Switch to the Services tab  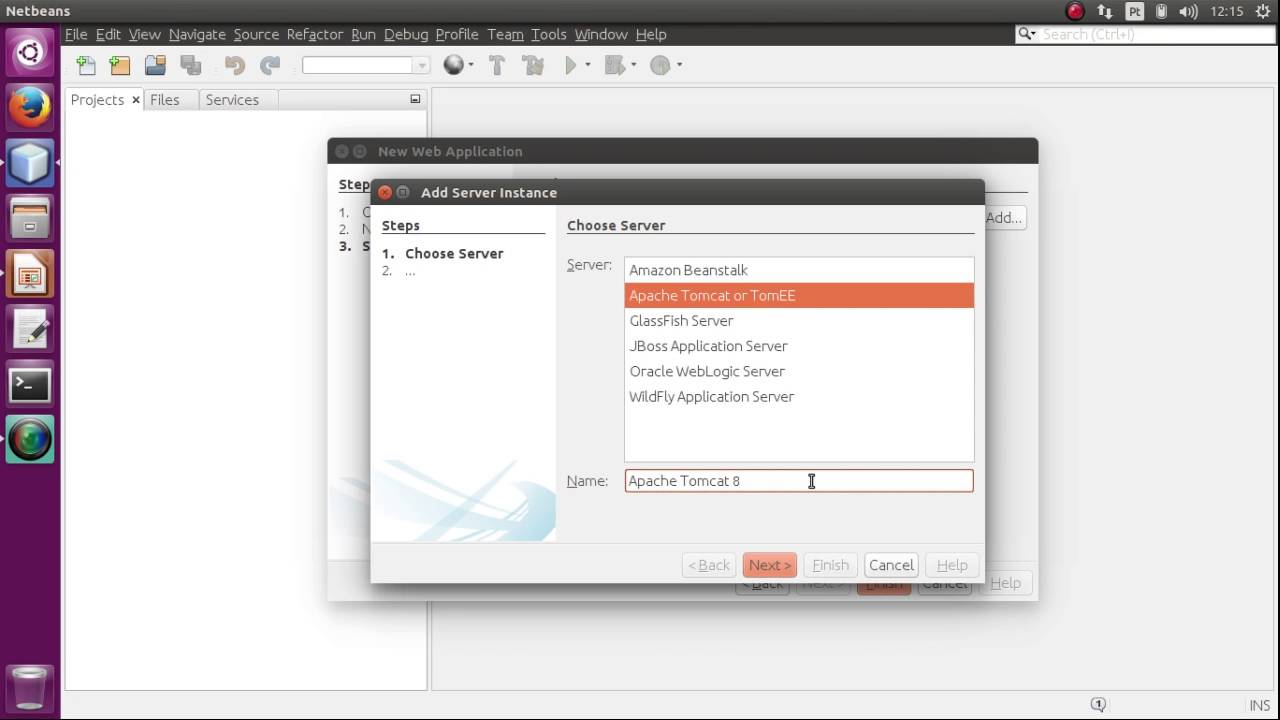(x=232, y=100)
